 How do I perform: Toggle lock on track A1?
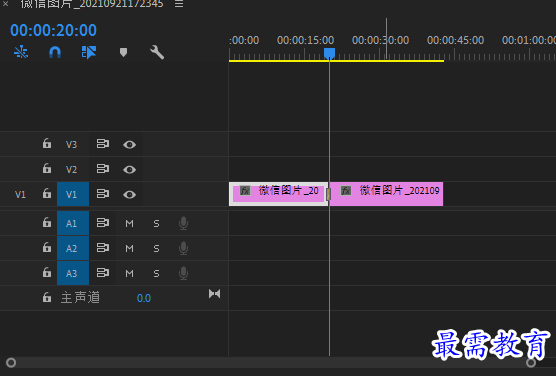tap(47, 223)
